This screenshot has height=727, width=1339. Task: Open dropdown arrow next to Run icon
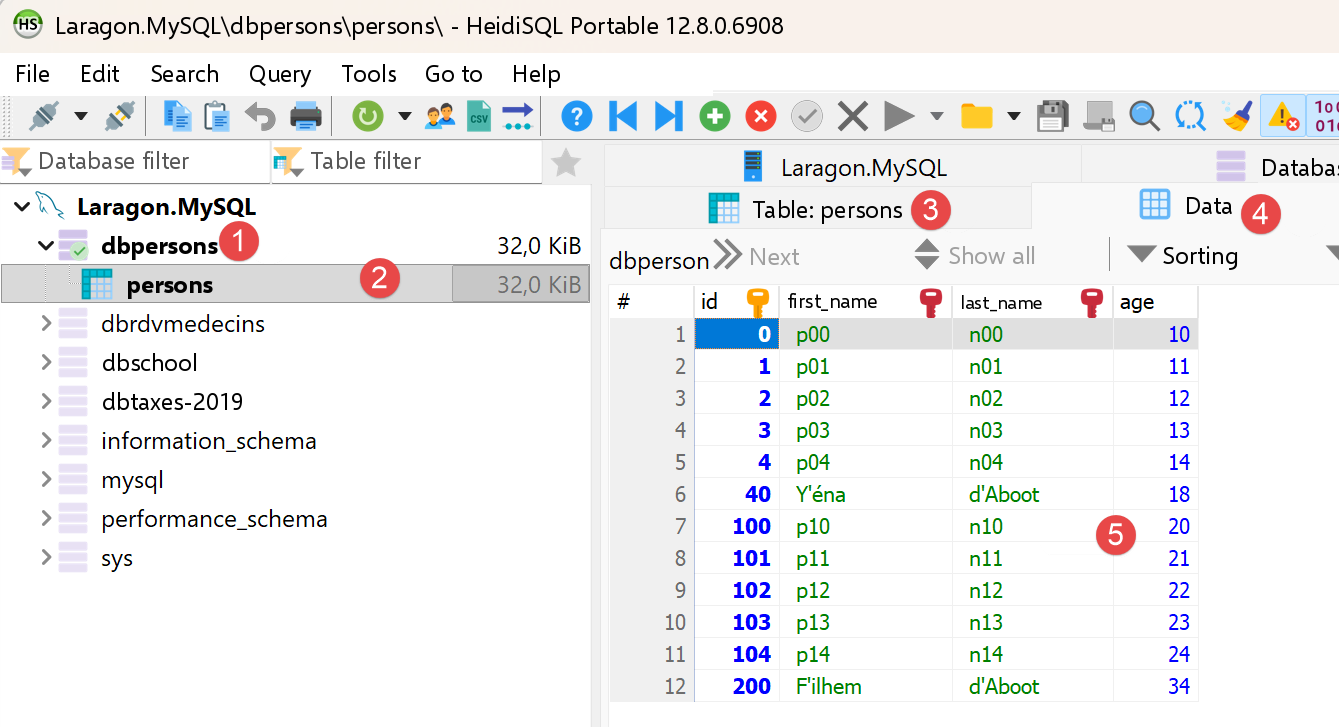tap(937, 116)
